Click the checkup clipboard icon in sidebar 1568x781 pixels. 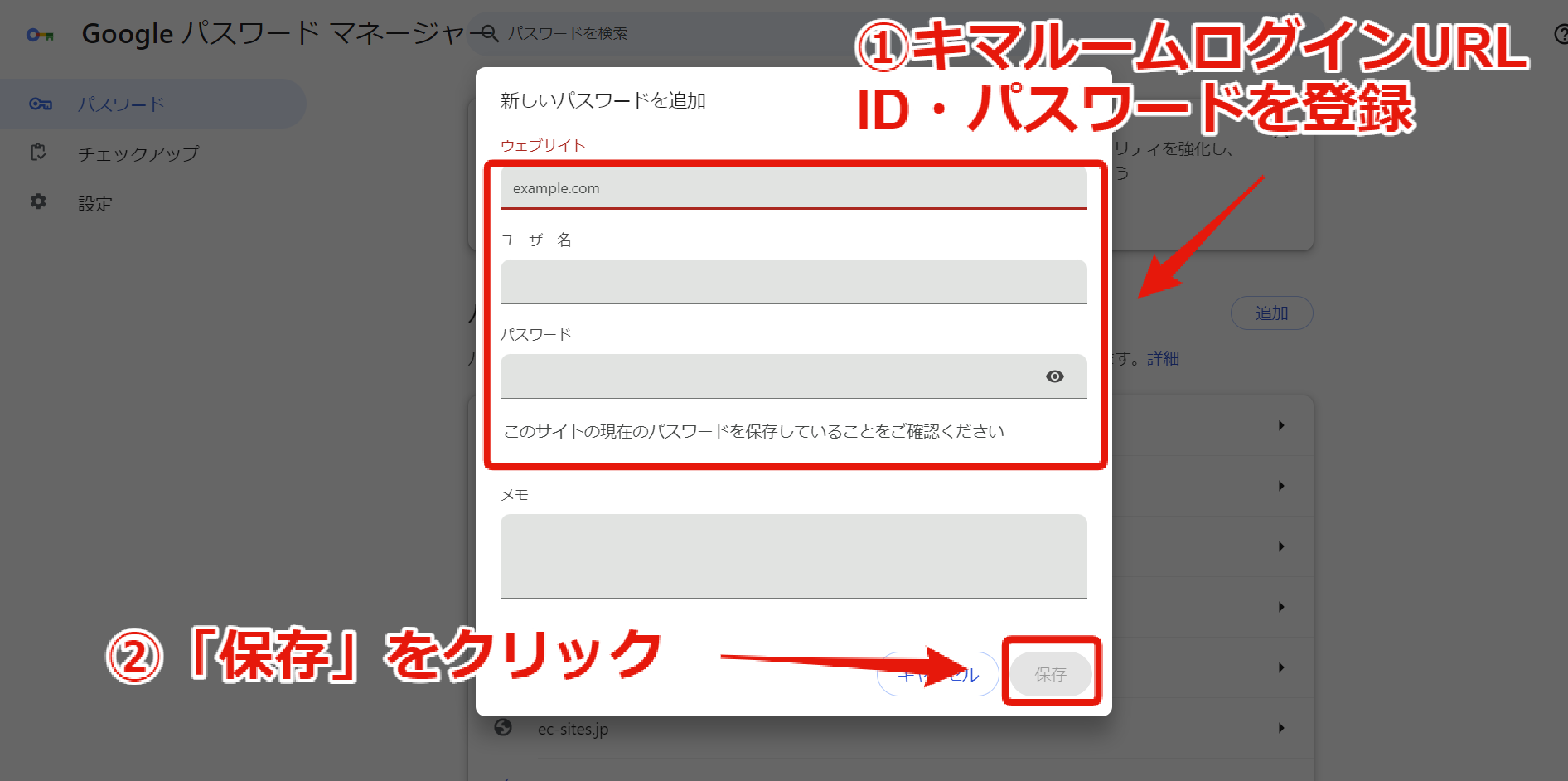click(38, 153)
